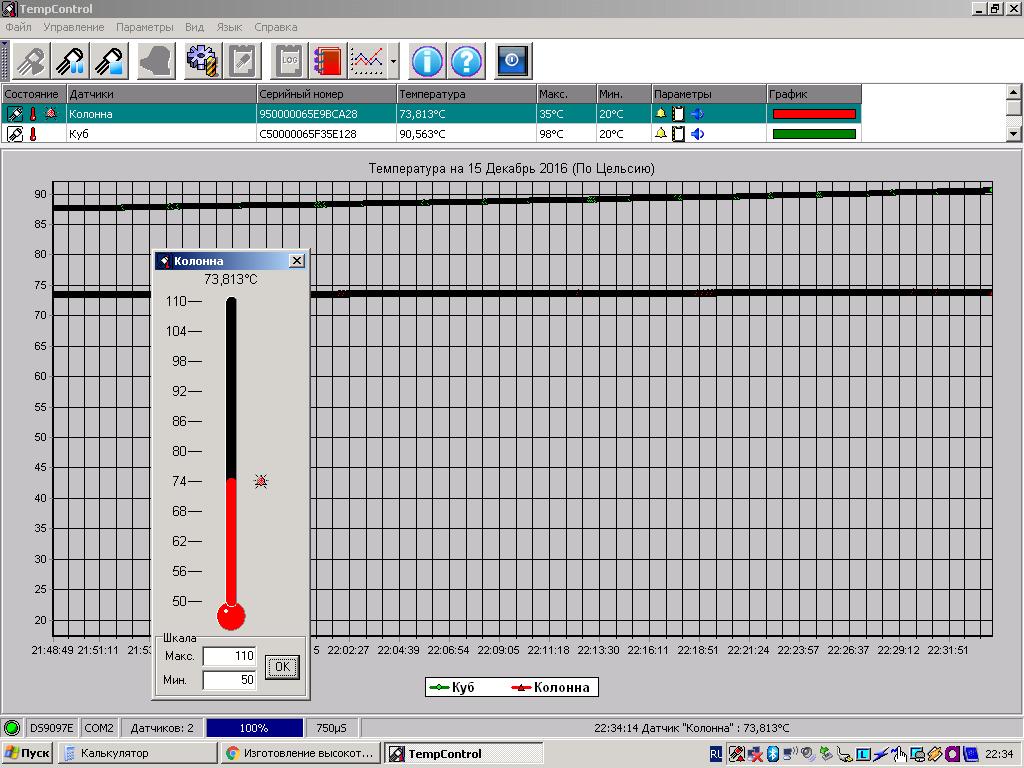Click the Датчиков: 2 status cell
1024x768 pixels.
click(x=162, y=728)
